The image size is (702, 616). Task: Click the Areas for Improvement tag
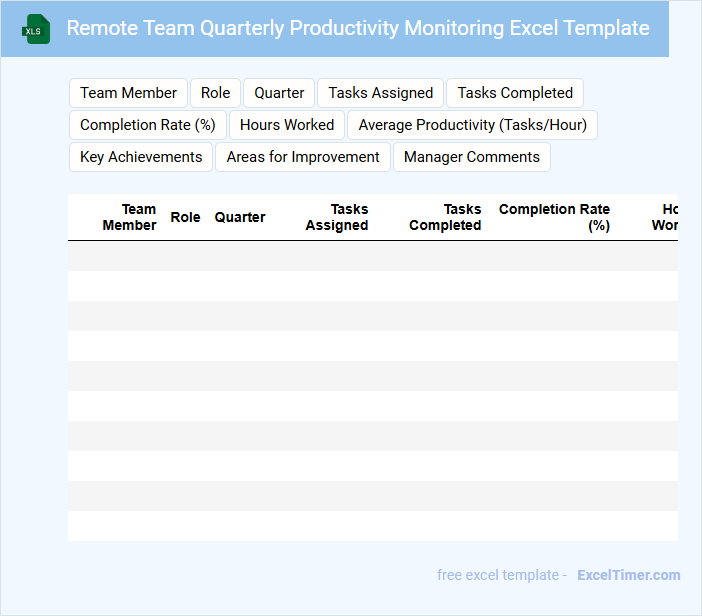[303, 157]
